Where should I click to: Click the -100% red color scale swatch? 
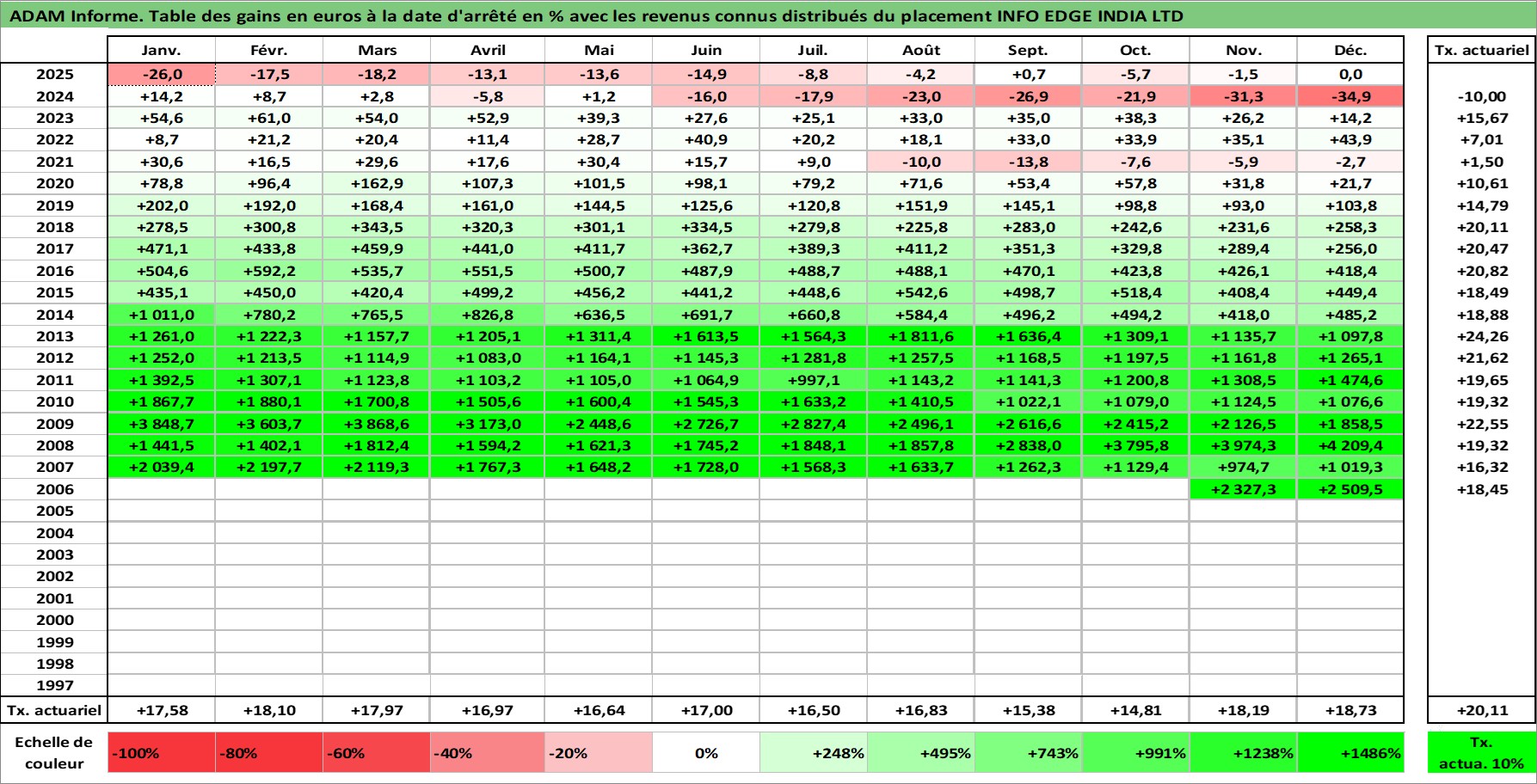coord(162,752)
